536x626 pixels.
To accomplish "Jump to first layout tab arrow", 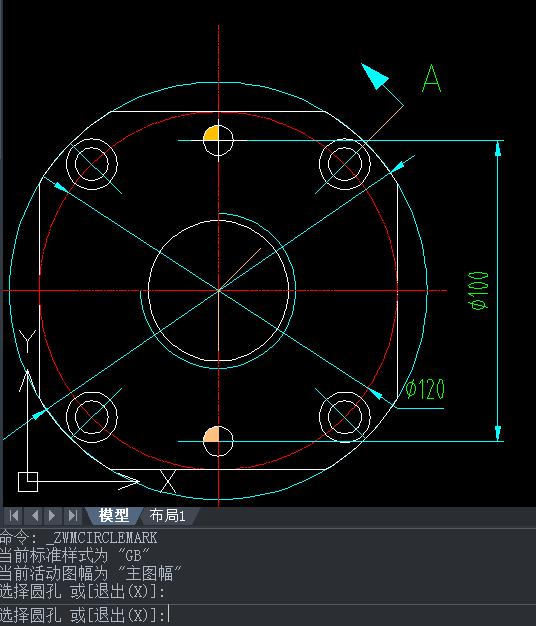I will (x=14, y=516).
